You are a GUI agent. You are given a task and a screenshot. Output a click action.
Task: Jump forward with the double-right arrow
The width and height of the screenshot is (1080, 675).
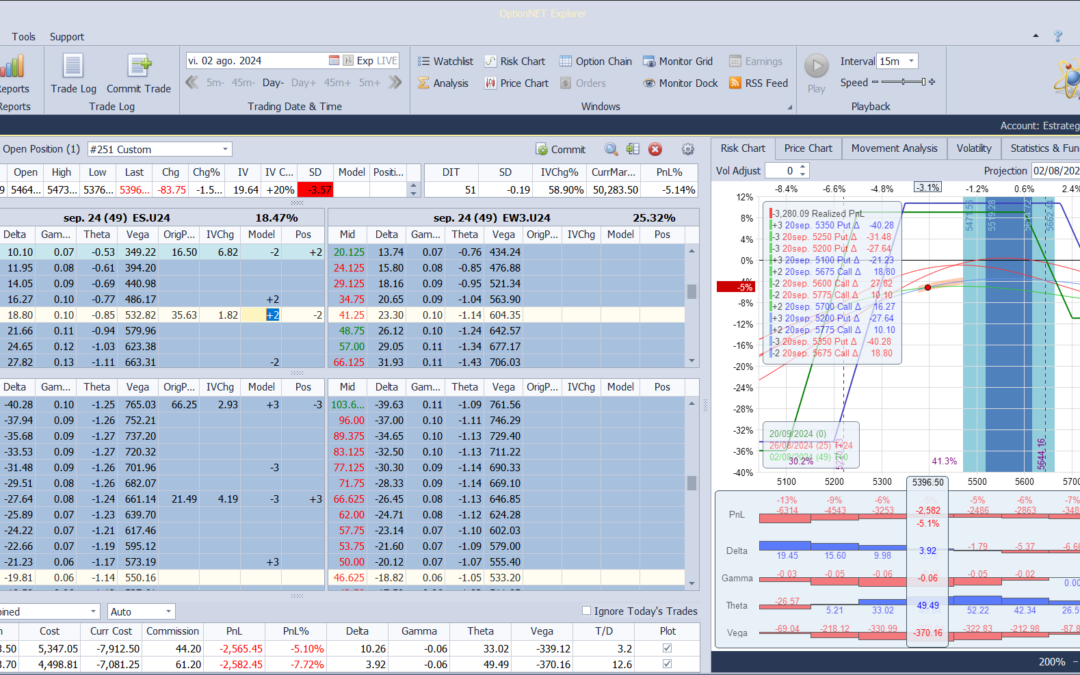coord(395,83)
